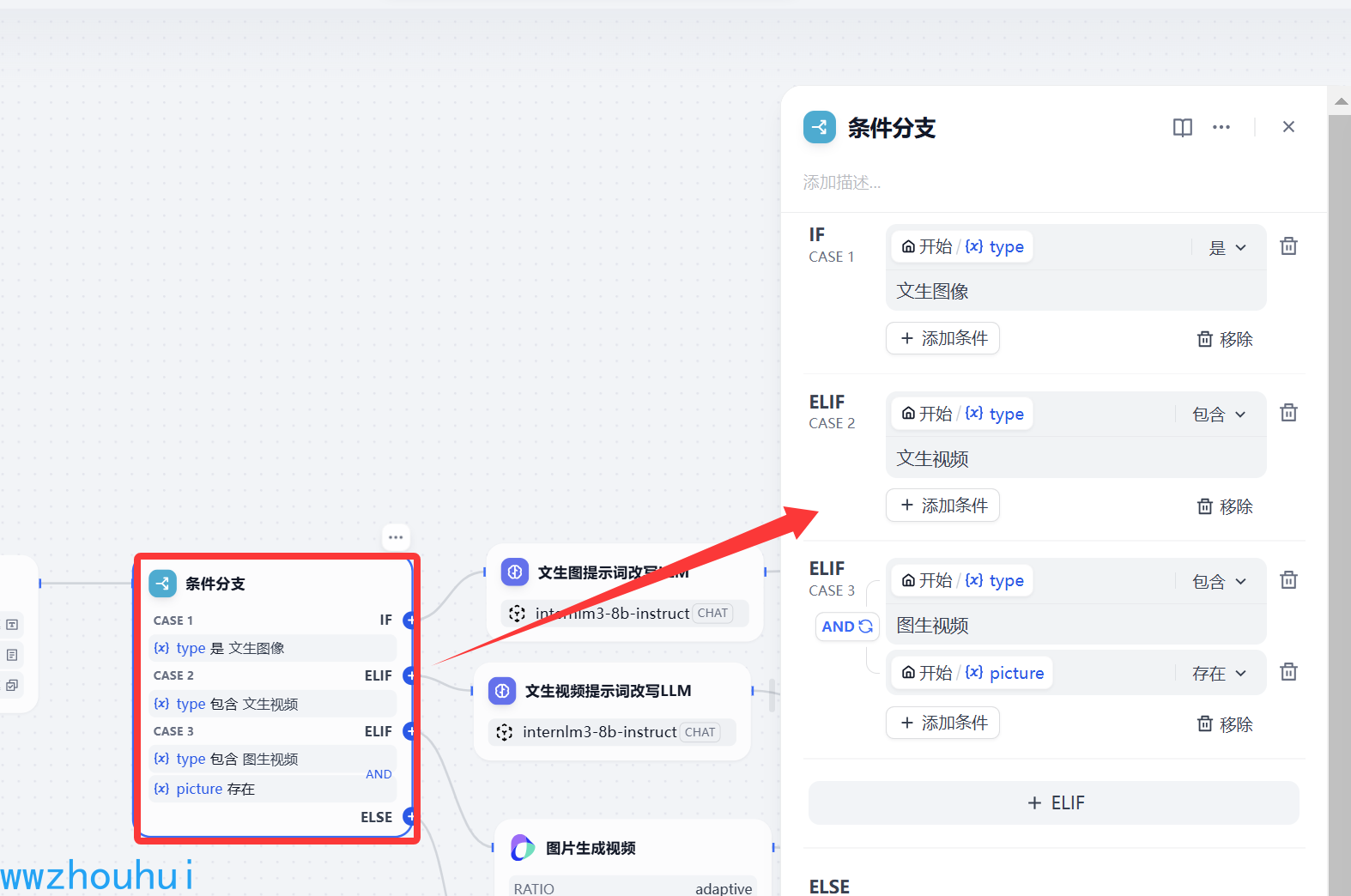Click the IF output handle on the node
Screen dimensions: 1351x896
[409, 620]
